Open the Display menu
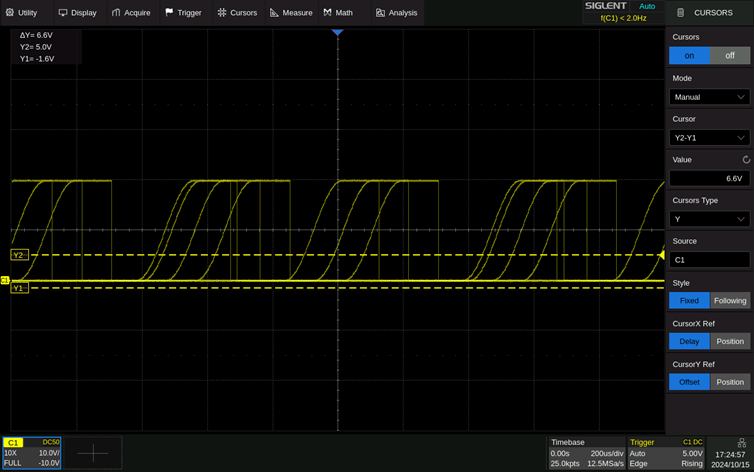This screenshot has height=472, width=754. click(76, 13)
